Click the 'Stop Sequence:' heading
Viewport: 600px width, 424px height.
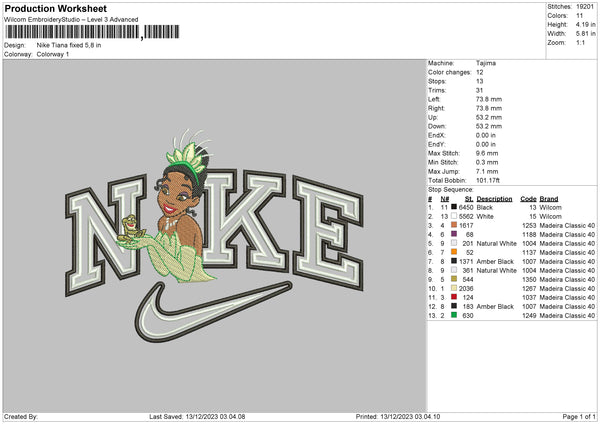(451, 190)
